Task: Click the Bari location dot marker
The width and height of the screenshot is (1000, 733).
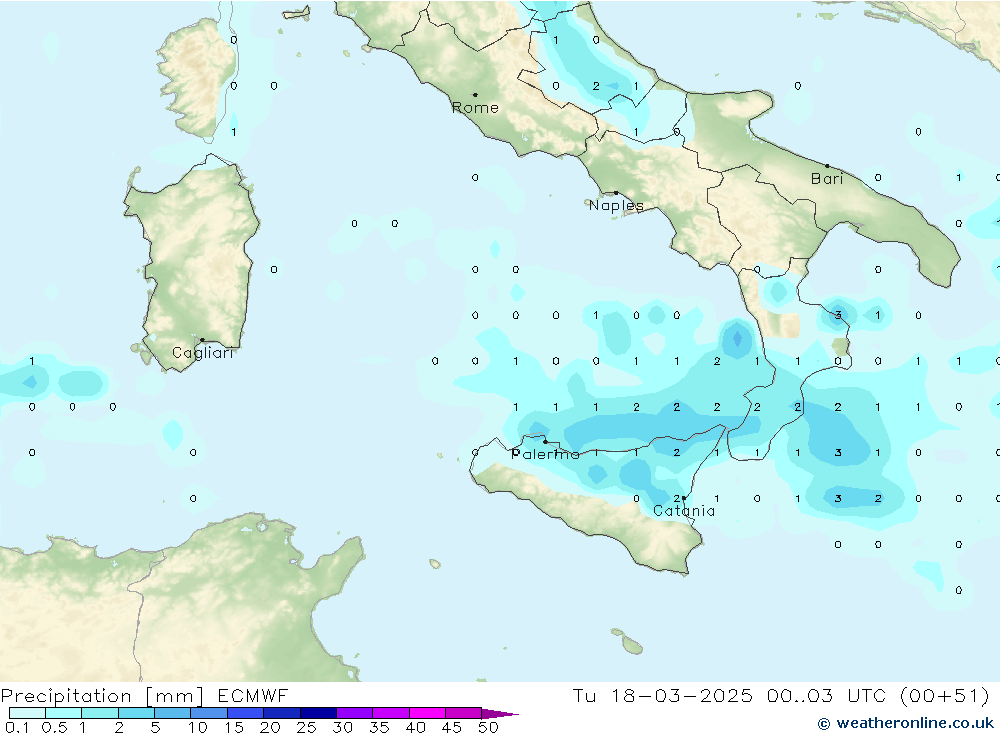Action: 827,166
